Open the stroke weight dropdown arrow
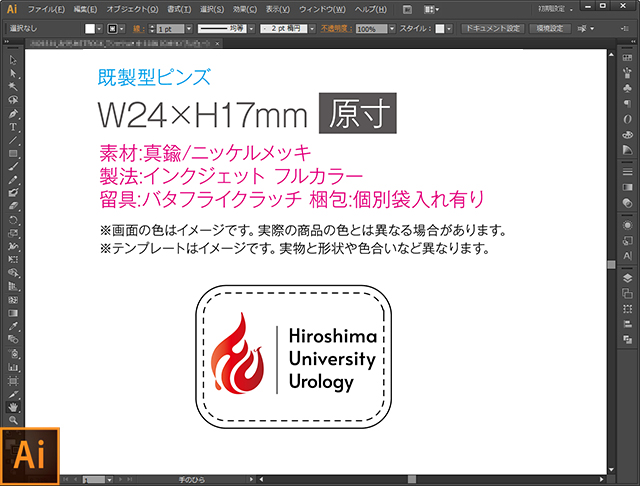This screenshot has width=640, height=486. tap(189, 29)
